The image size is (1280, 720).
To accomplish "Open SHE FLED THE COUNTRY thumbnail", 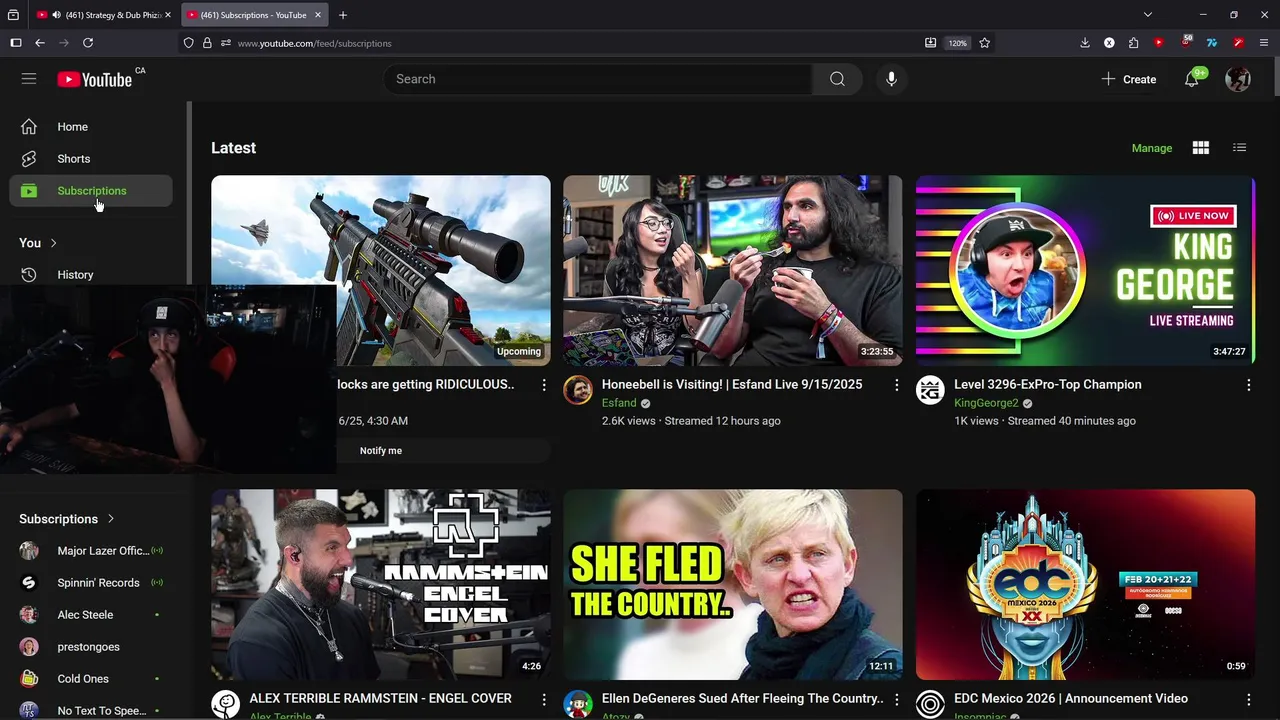I will click(x=733, y=585).
